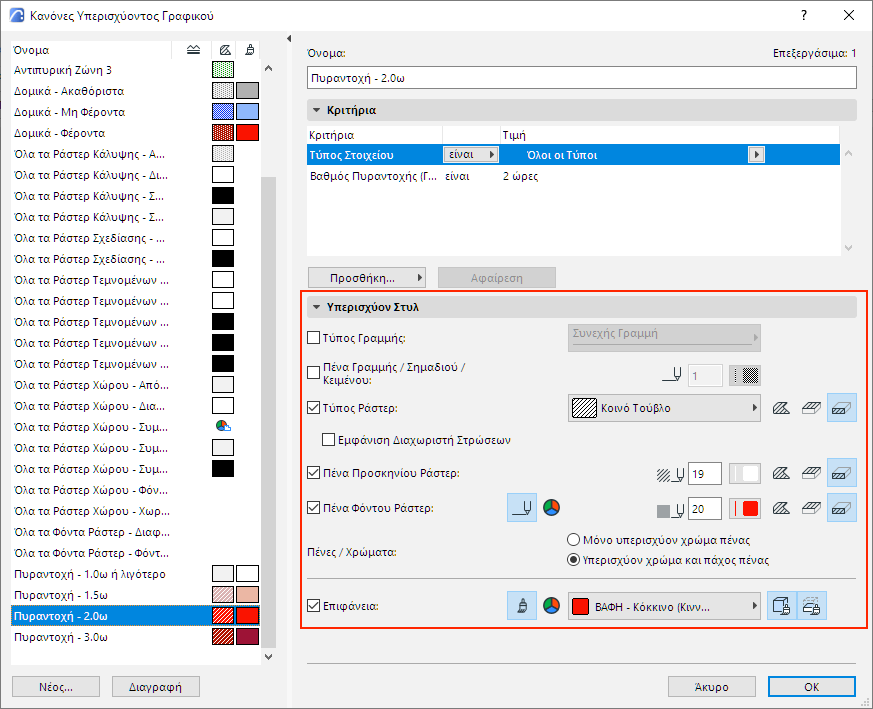The width and height of the screenshot is (873, 709).
Task: Select surface paint mode icon for Επιφάνεια
Action: pyautogui.click(x=522, y=606)
